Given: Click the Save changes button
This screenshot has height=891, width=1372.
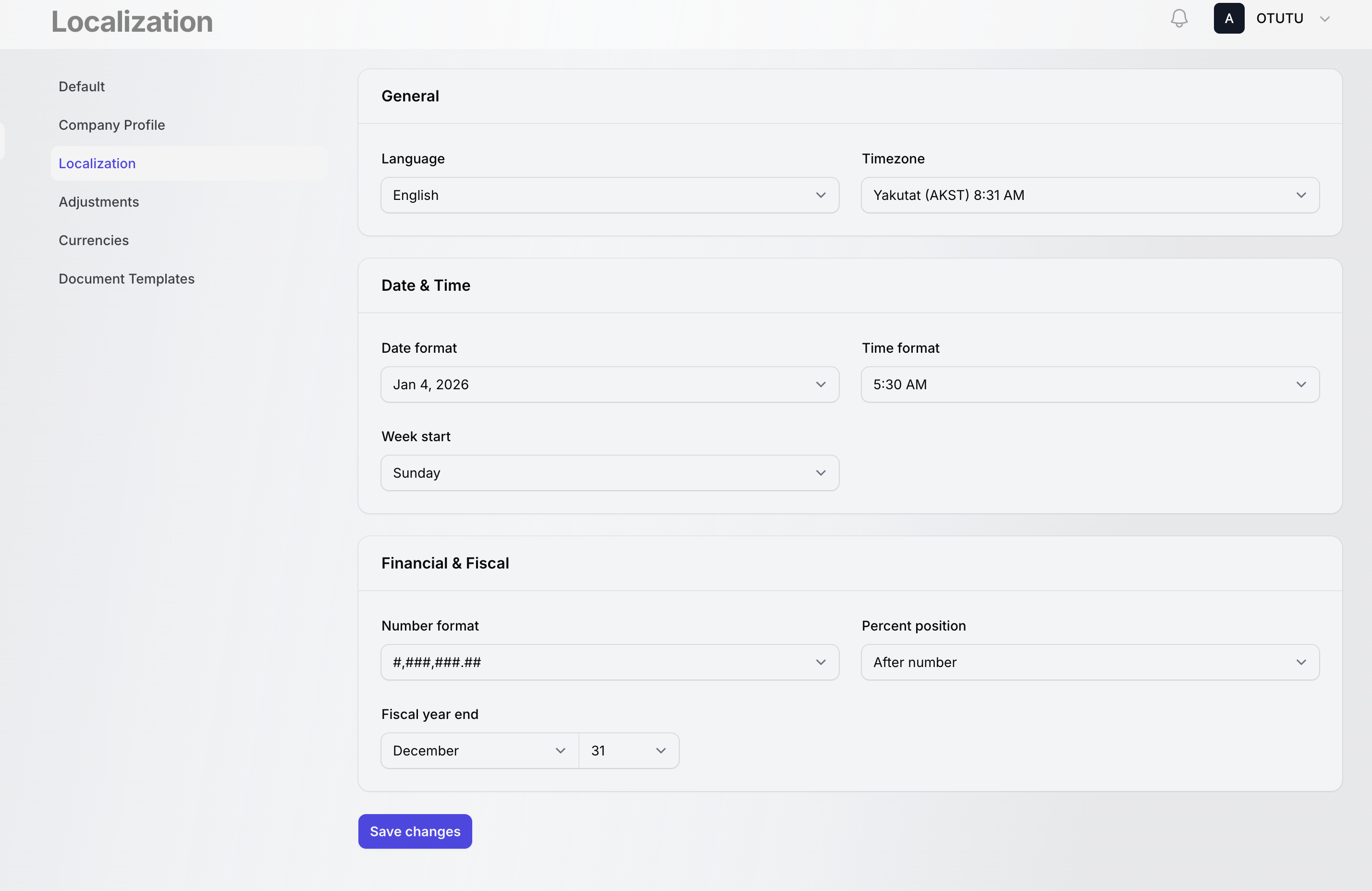Looking at the screenshot, I should [415, 831].
